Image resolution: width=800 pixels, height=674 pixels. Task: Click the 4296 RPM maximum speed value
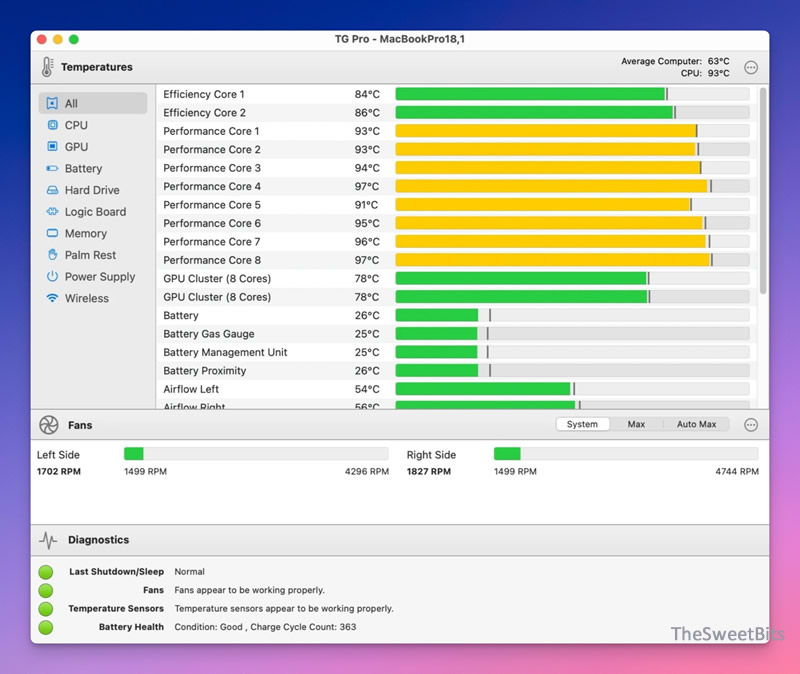coord(367,471)
